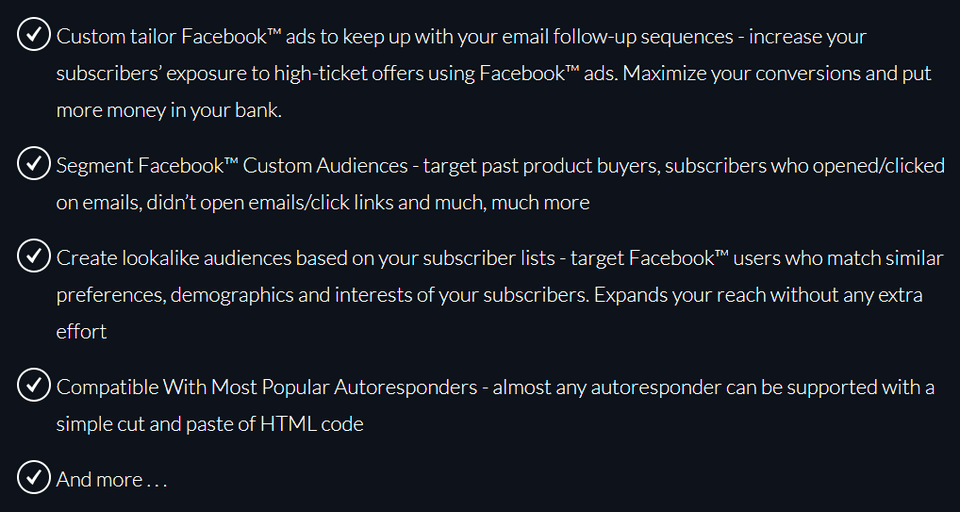Click the phrase "email follow-up sequences"
This screenshot has height=512, width=960.
(622, 37)
